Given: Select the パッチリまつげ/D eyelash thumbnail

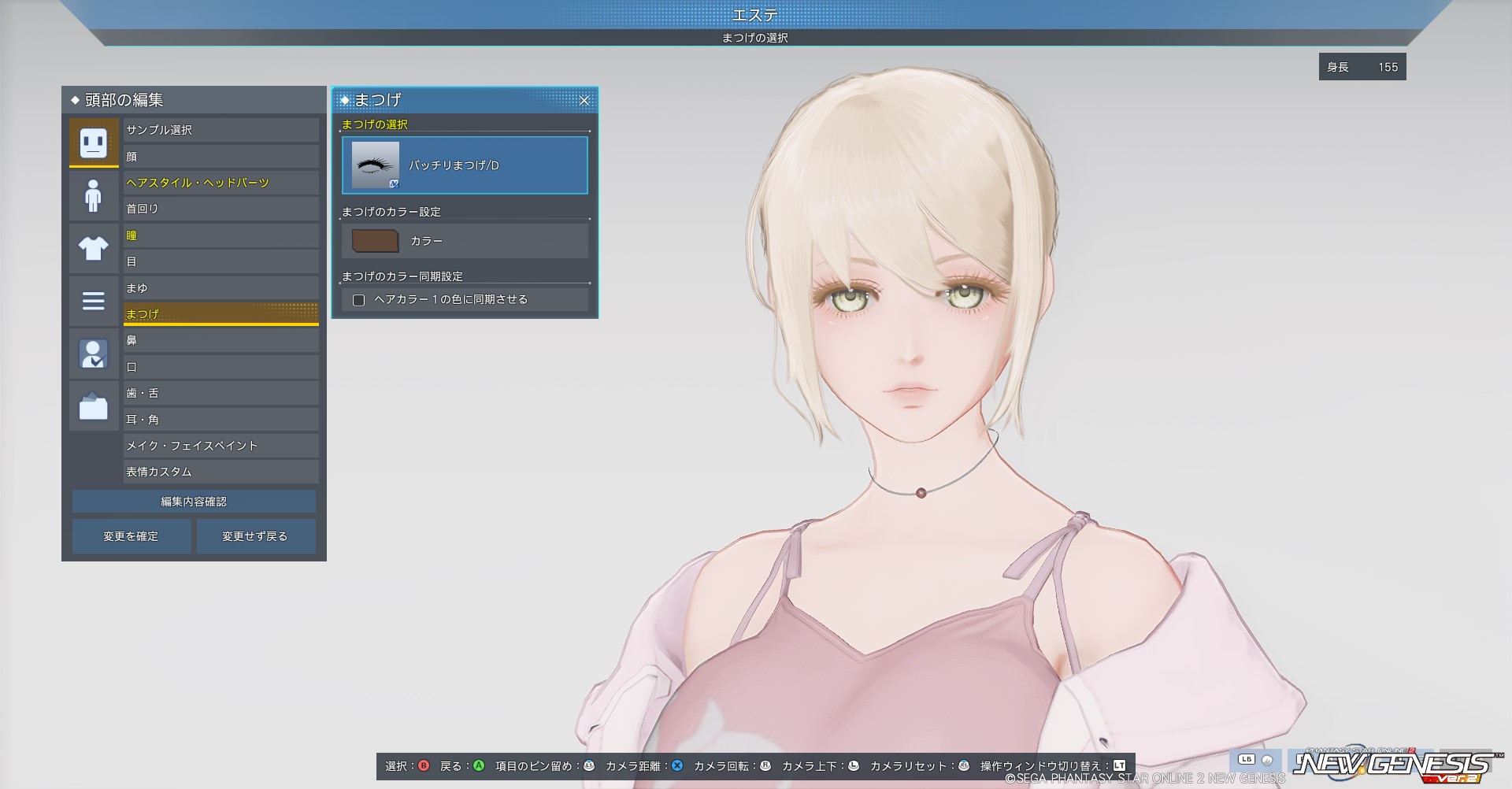Looking at the screenshot, I should pyautogui.click(x=375, y=165).
